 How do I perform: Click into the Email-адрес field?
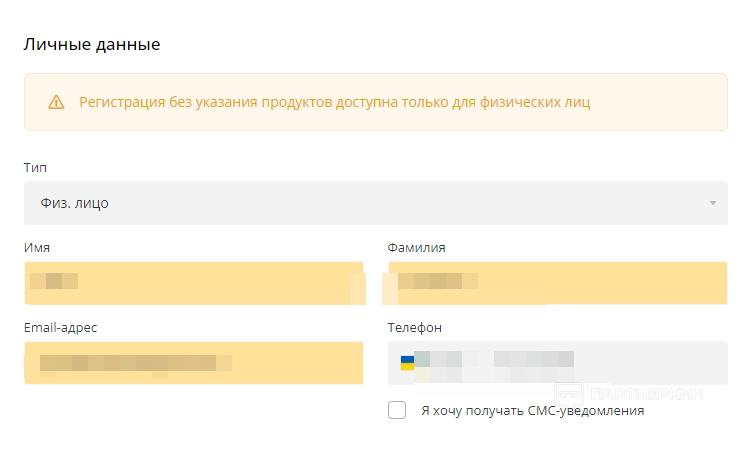(194, 362)
